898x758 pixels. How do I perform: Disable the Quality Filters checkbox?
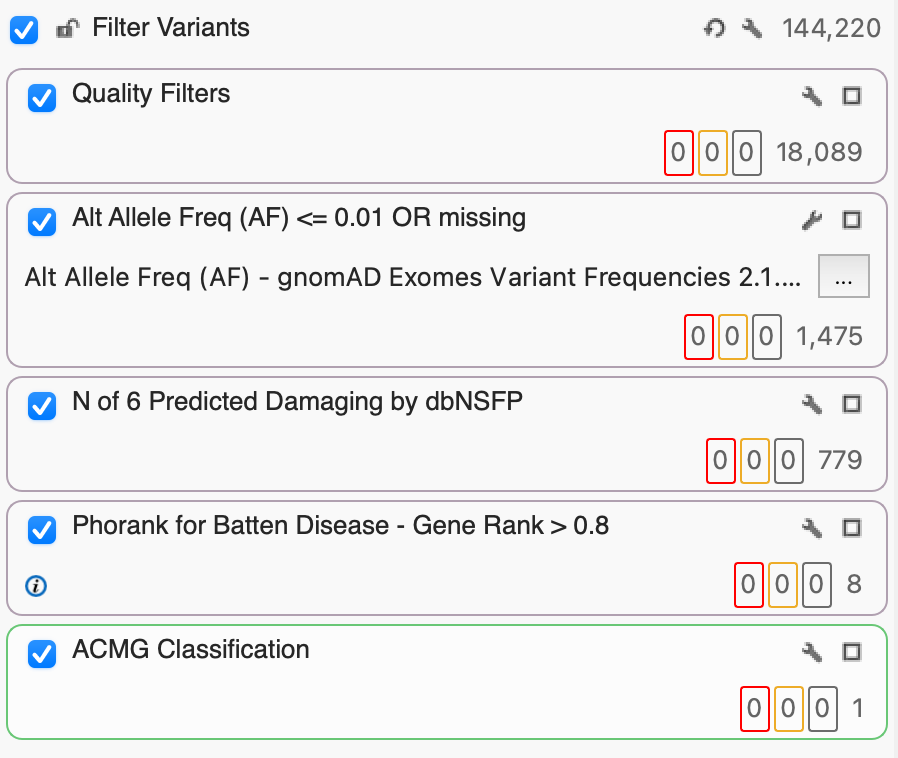click(x=41, y=97)
